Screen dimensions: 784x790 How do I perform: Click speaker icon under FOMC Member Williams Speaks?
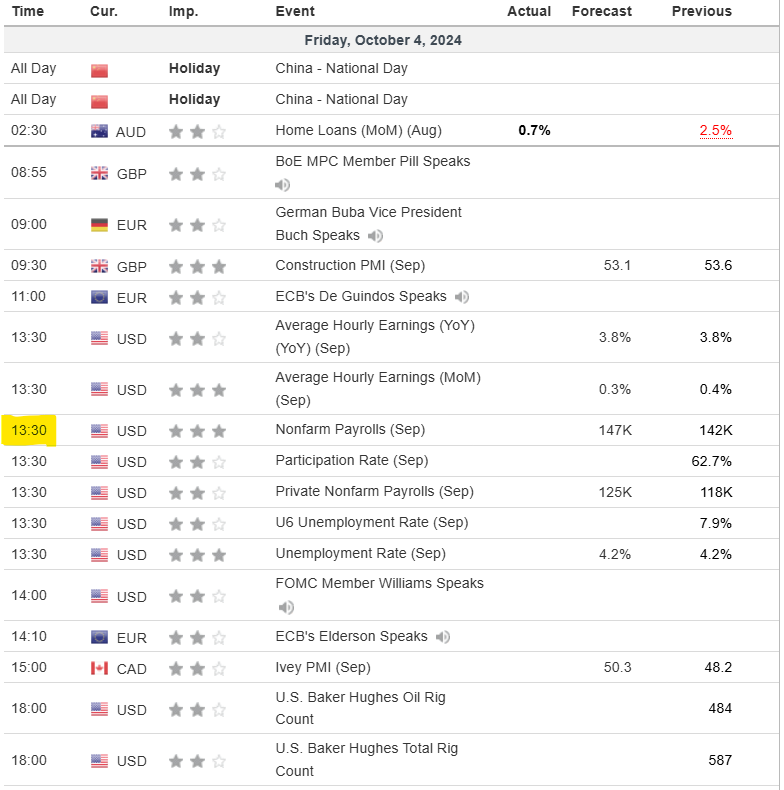(x=286, y=607)
